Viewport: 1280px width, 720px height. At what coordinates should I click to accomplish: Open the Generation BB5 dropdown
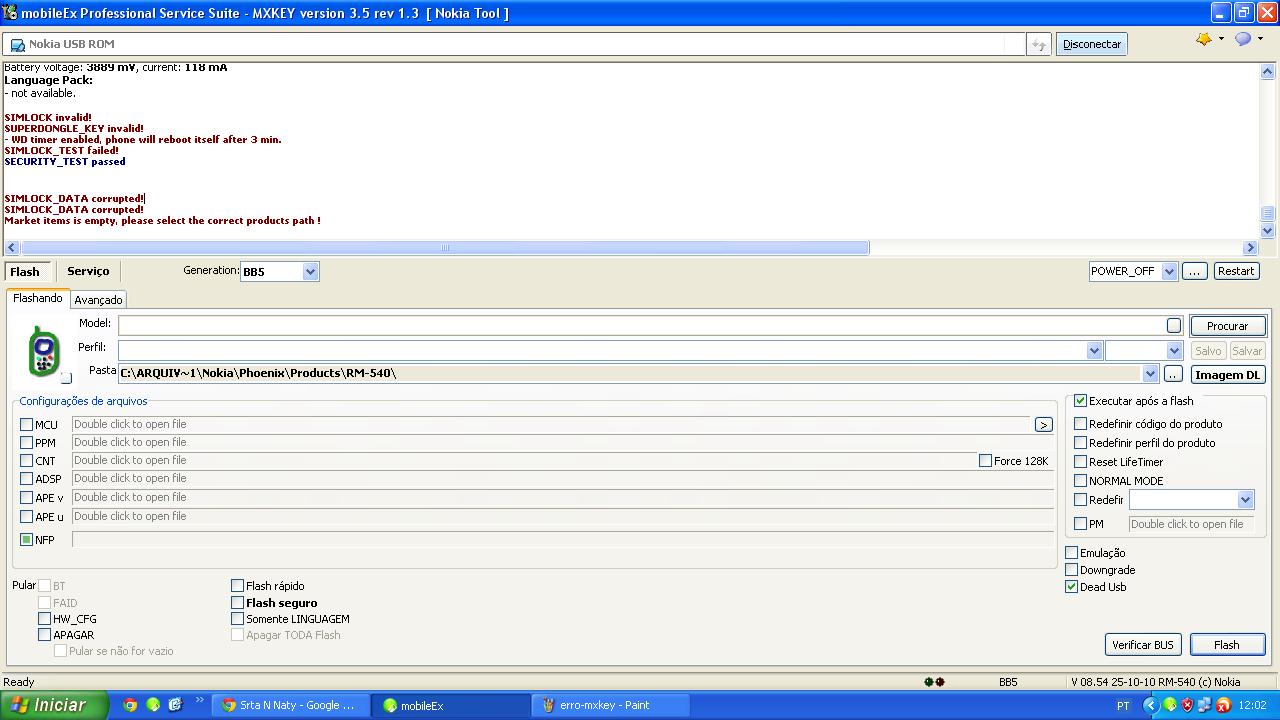pos(310,272)
